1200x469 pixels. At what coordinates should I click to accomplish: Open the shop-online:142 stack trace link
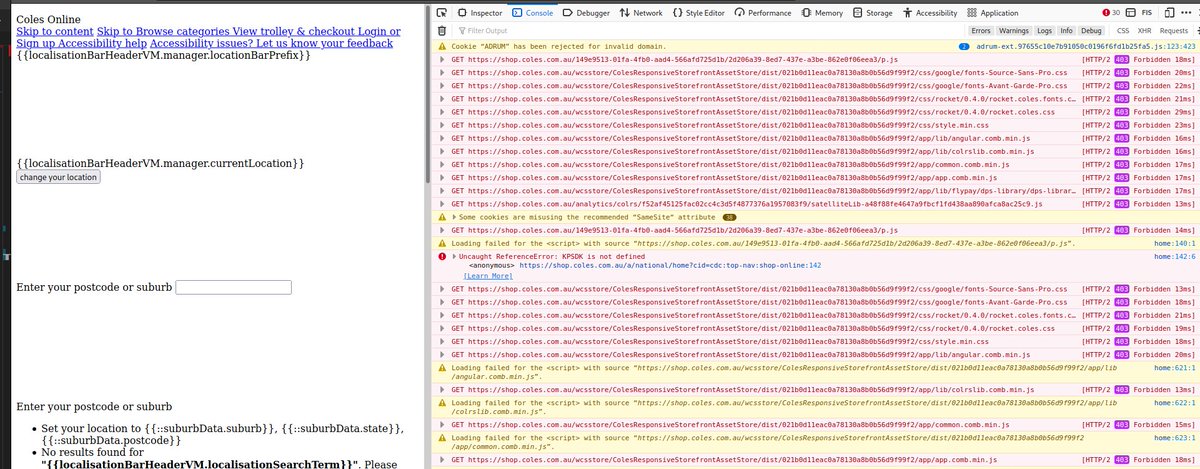[x=670, y=265]
